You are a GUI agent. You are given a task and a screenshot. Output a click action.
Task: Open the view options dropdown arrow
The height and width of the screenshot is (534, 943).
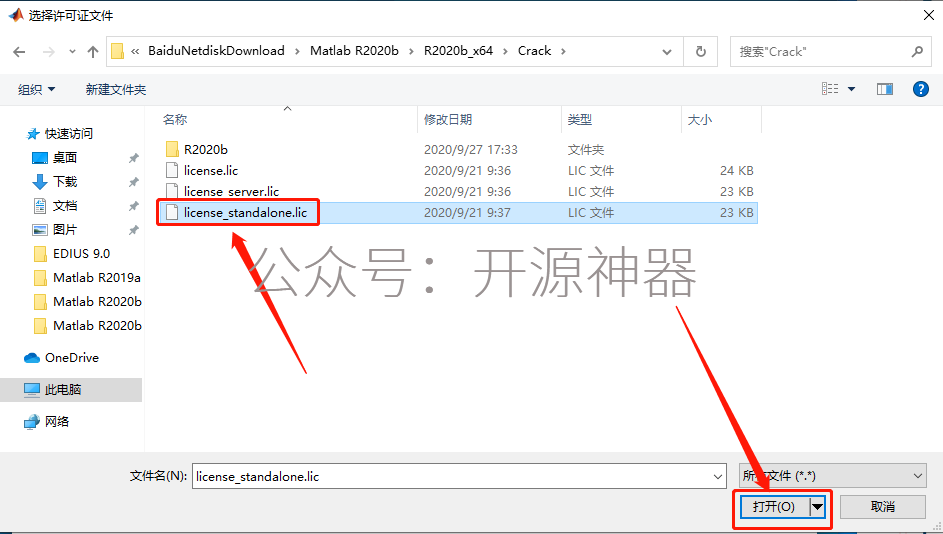pyautogui.click(x=852, y=89)
